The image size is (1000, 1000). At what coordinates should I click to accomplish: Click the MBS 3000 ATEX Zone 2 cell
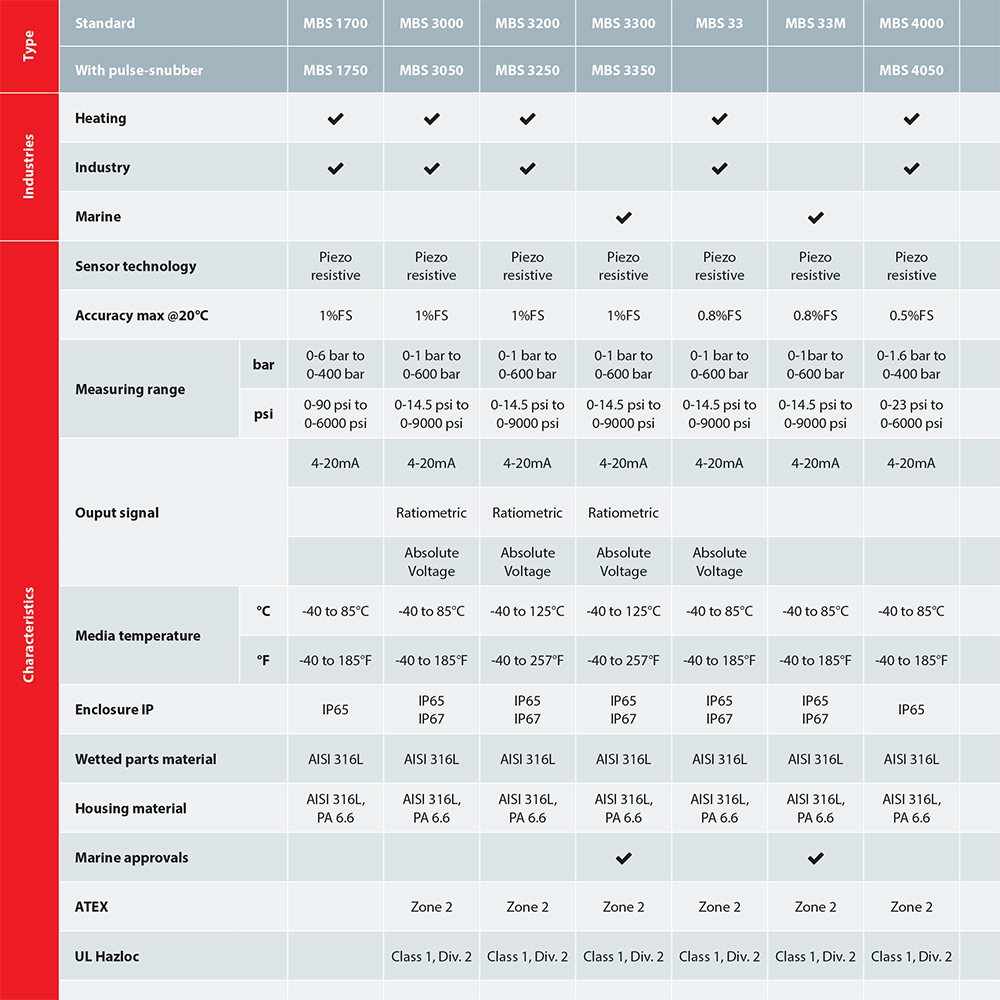(x=432, y=907)
